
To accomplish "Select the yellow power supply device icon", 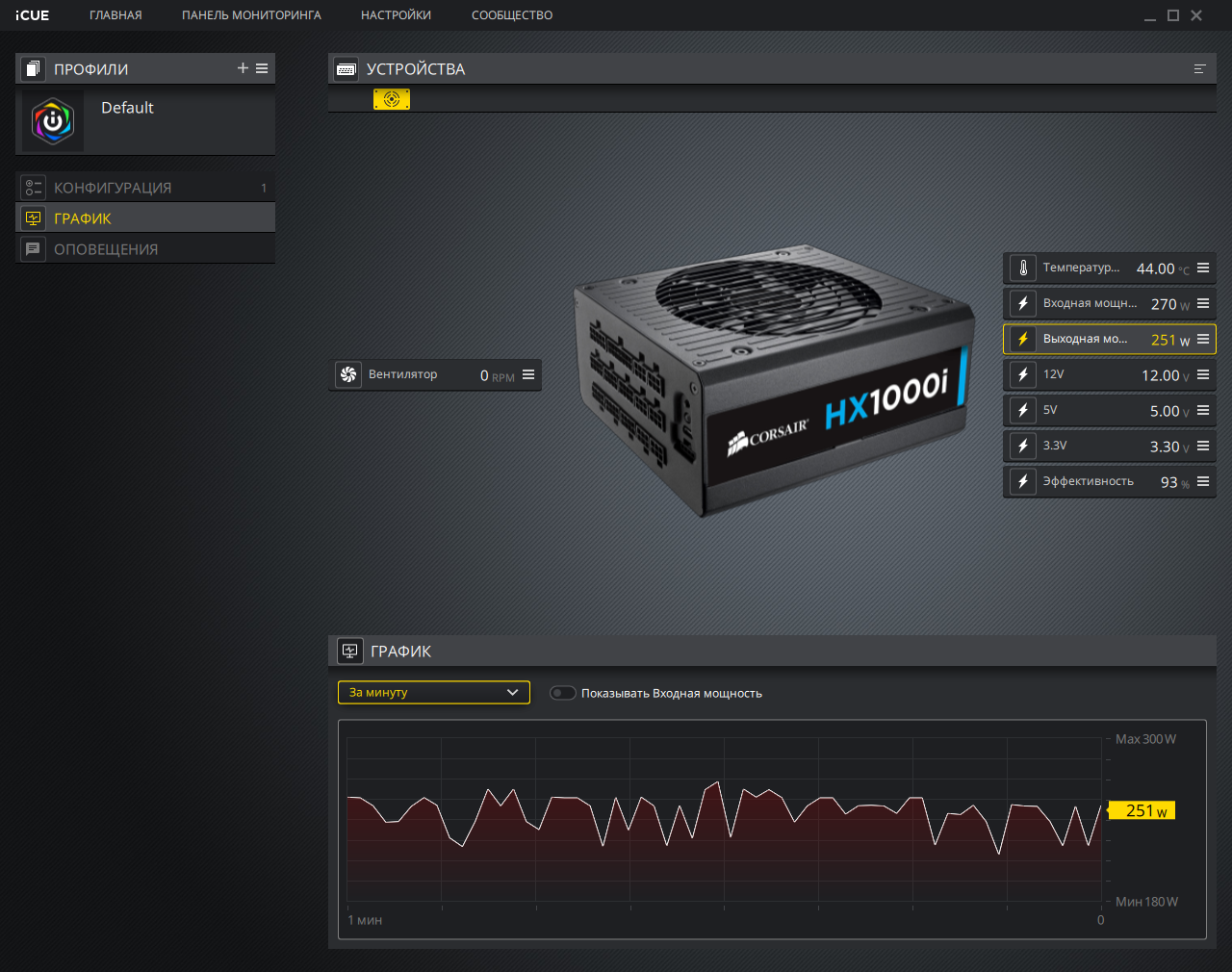I will (392, 99).
